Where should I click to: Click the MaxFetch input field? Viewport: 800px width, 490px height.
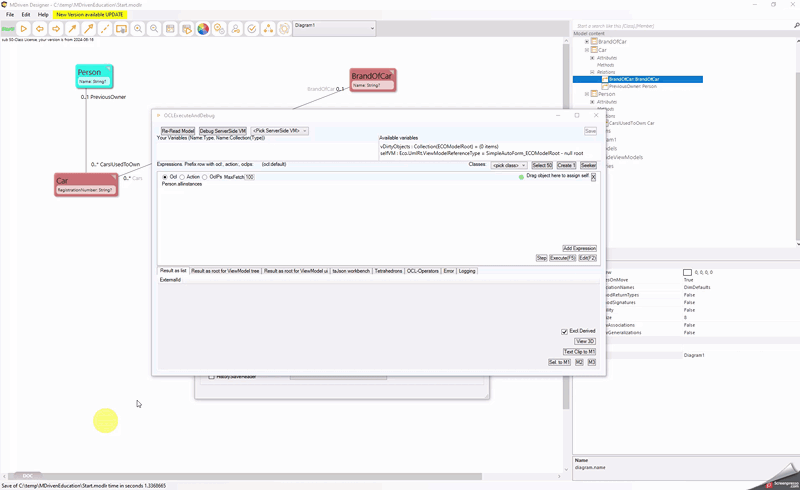pos(249,177)
